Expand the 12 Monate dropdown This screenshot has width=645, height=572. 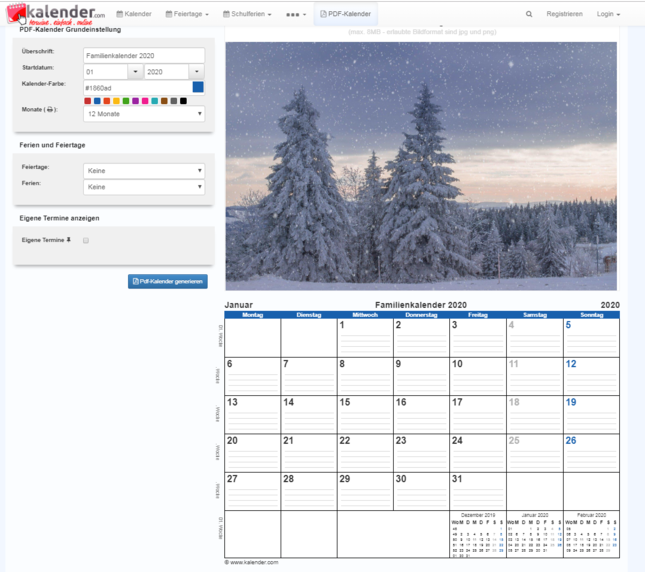coord(144,114)
